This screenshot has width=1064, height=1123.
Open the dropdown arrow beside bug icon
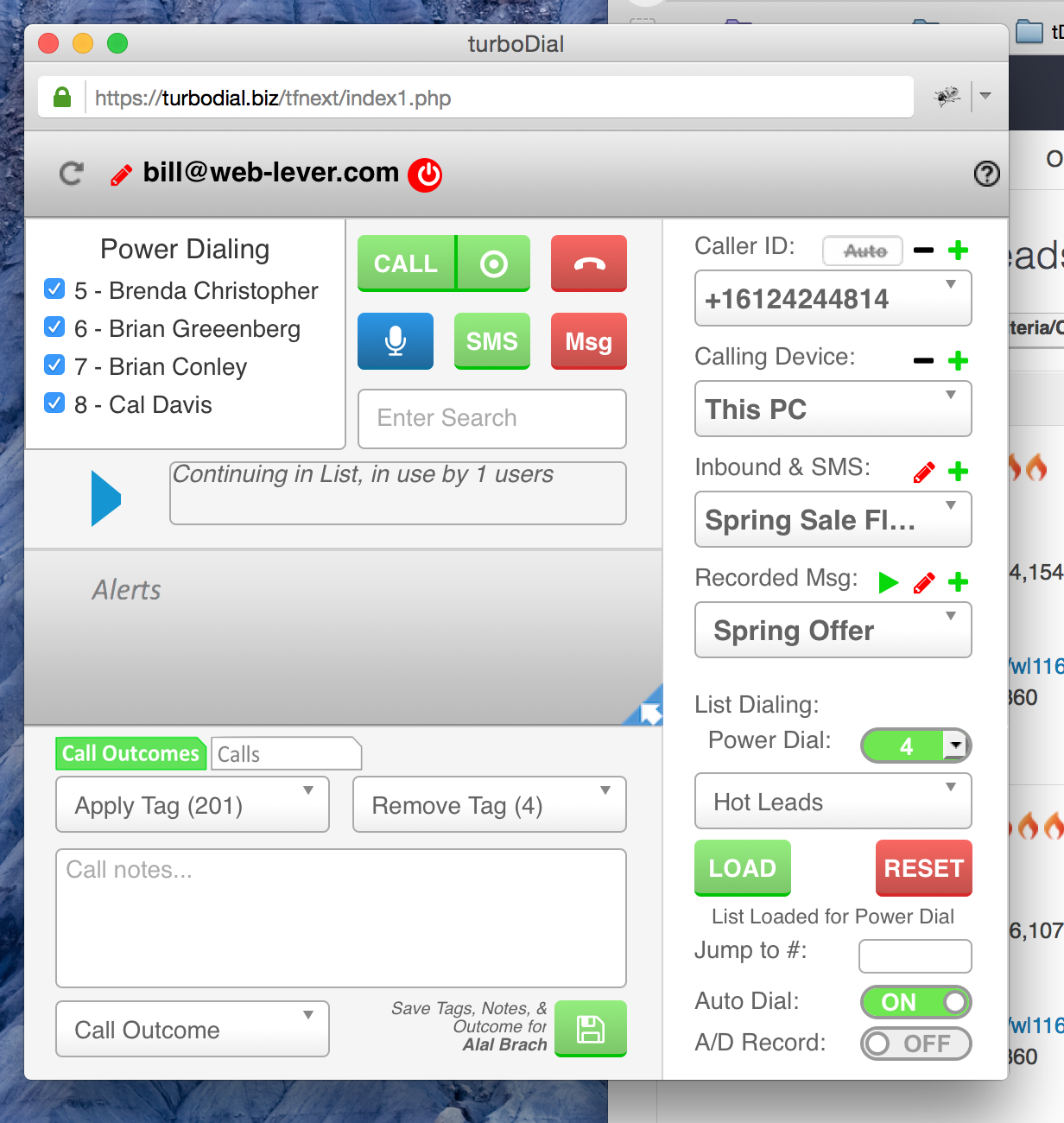(x=985, y=96)
